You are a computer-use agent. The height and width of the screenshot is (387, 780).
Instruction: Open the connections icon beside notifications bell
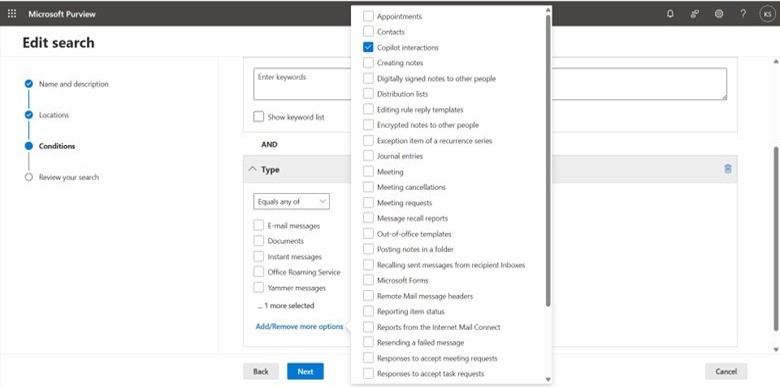695,14
